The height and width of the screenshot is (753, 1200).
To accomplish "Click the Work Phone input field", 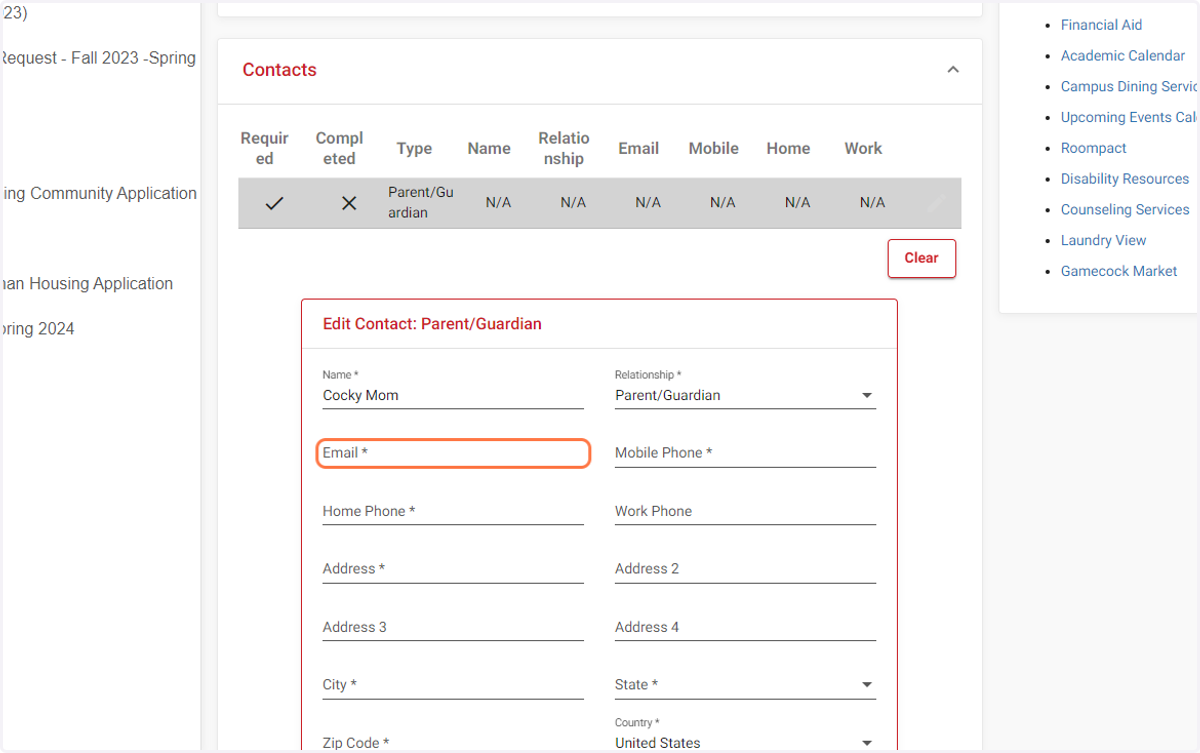I will click(x=745, y=511).
